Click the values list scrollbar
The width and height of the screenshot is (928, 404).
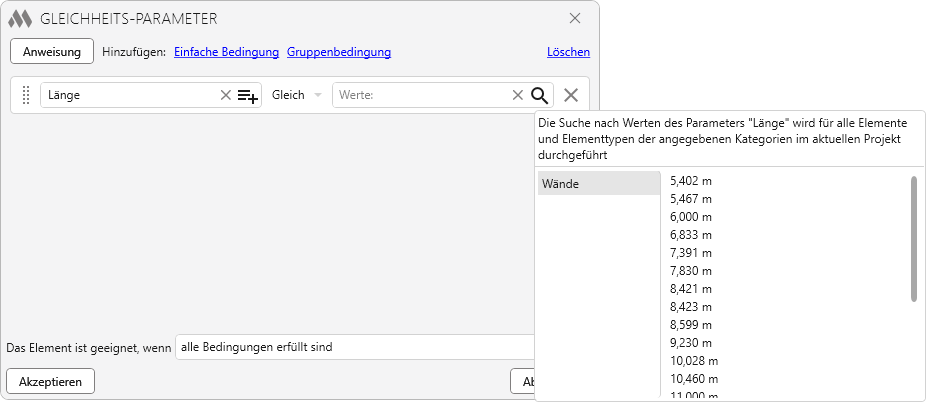[913, 238]
